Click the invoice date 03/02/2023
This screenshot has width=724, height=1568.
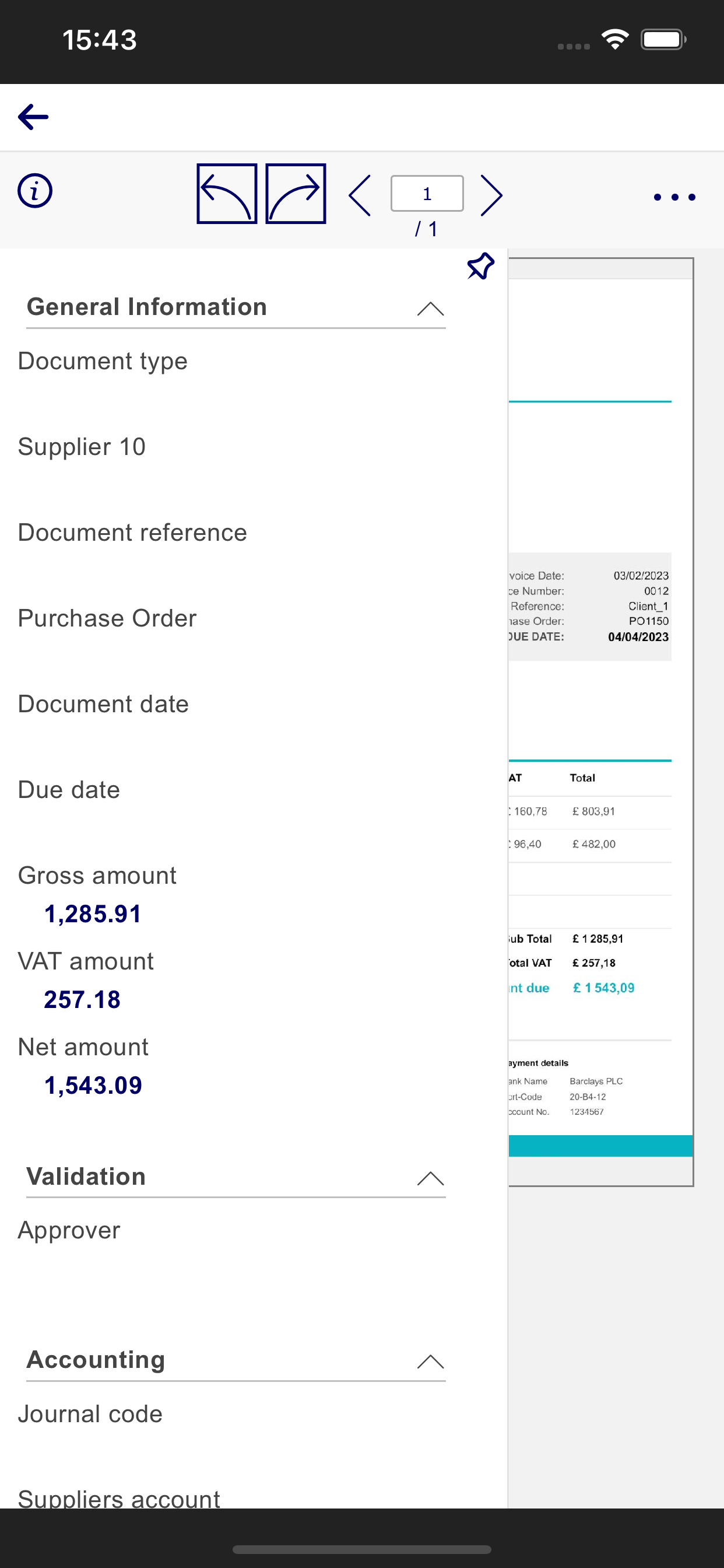tap(641, 576)
